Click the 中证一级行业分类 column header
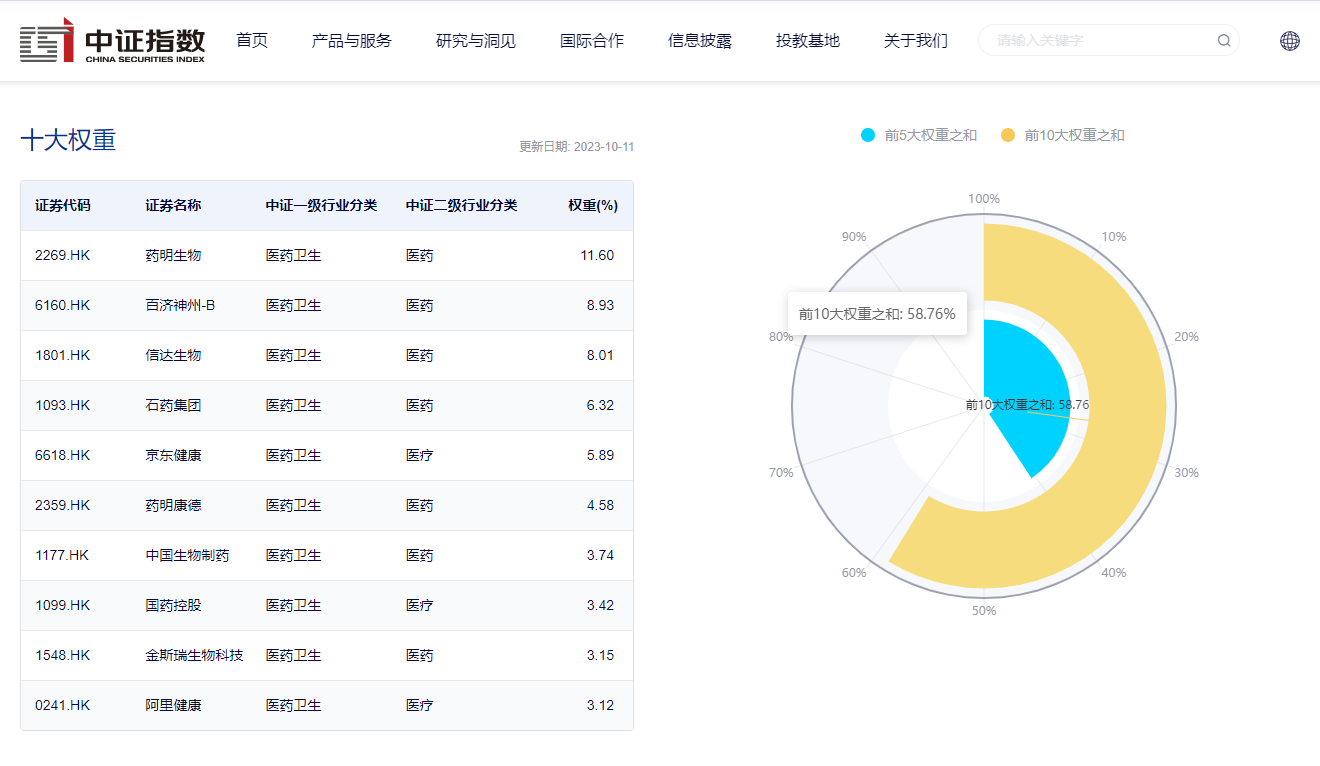Viewport: 1320px width, 766px height. (321, 205)
